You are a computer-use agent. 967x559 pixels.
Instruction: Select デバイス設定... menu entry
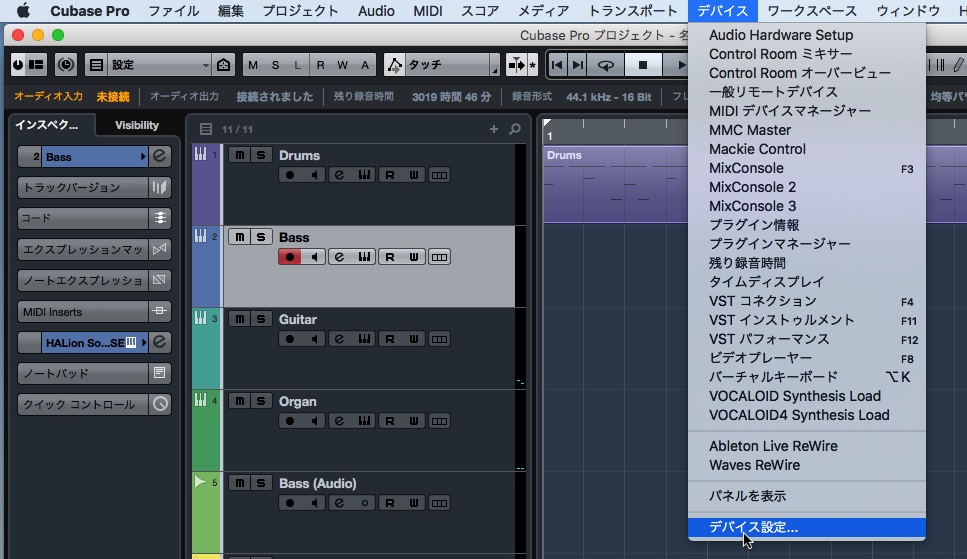point(807,528)
